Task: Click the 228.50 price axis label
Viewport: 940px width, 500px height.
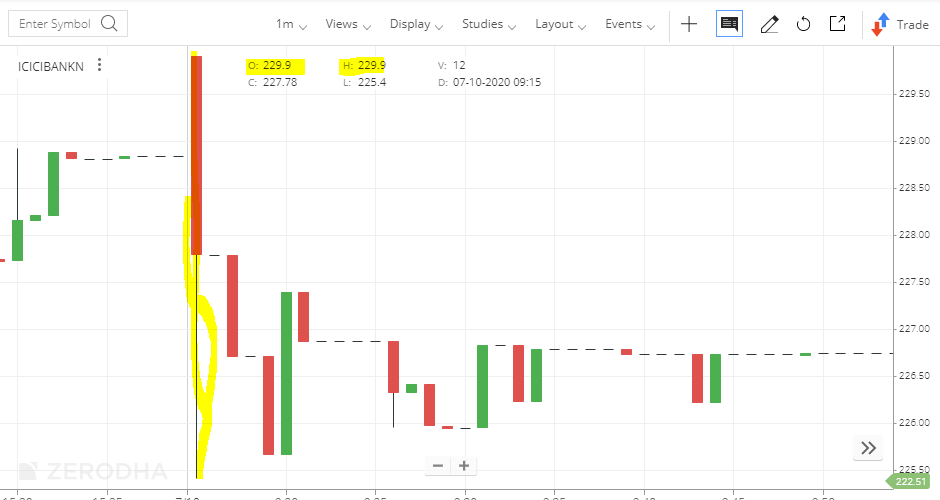Action: (915, 188)
